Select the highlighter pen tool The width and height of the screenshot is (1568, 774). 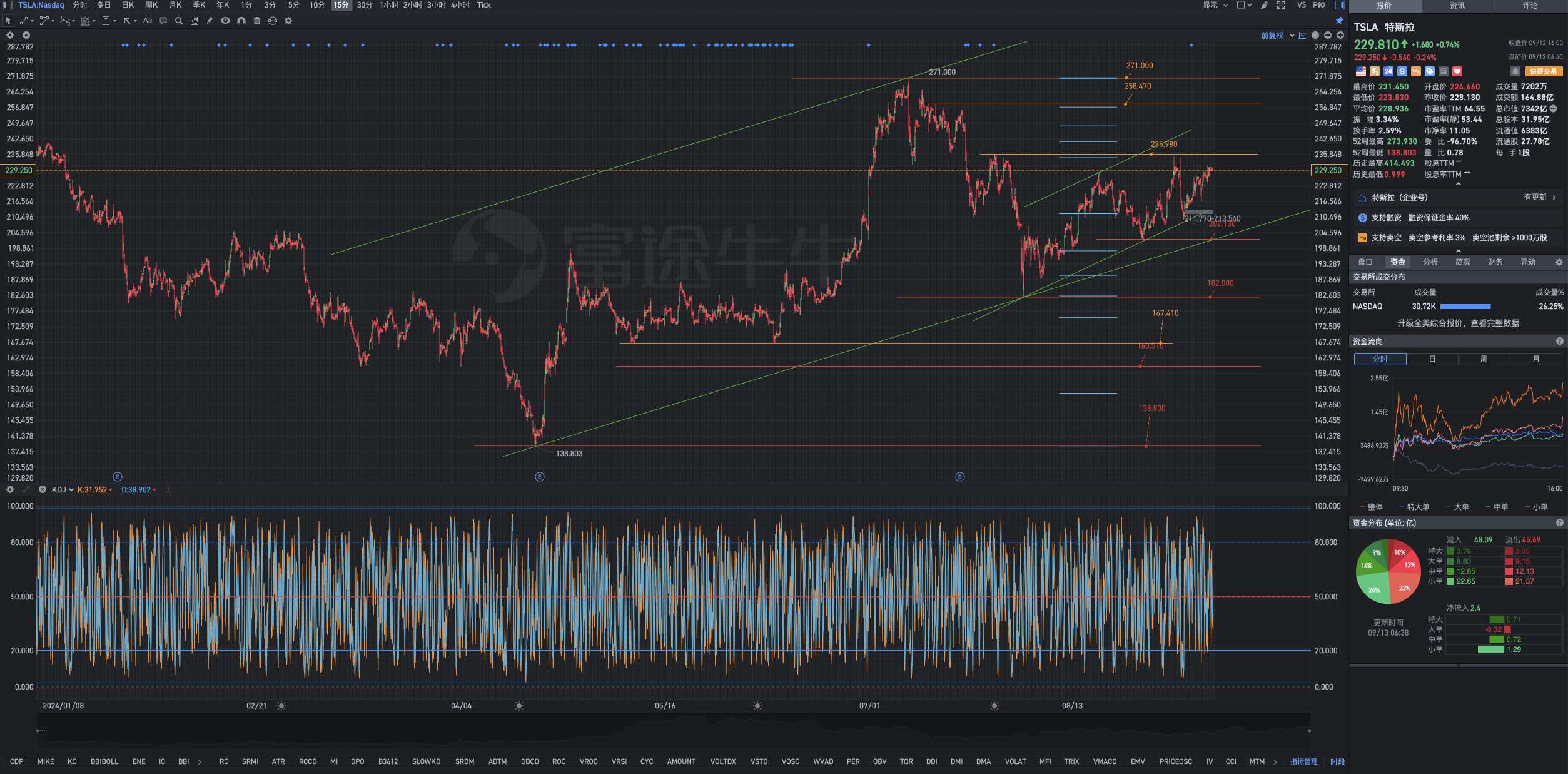(x=210, y=21)
